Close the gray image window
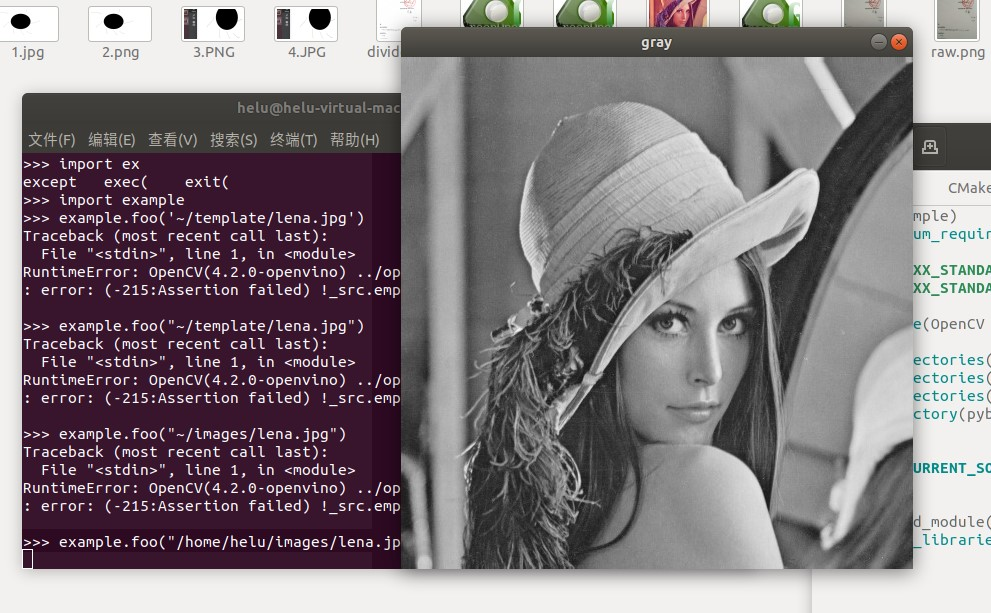This screenshot has width=991, height=613. click(899, 42)
